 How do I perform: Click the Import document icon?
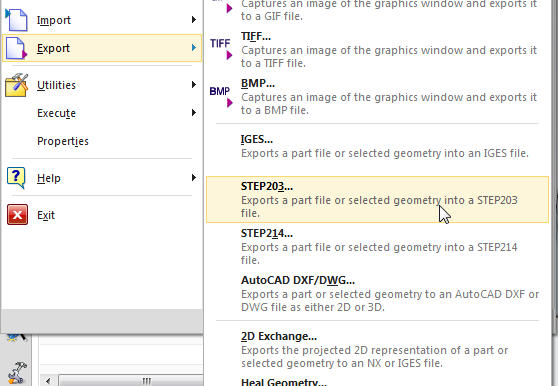click(16, 20)
